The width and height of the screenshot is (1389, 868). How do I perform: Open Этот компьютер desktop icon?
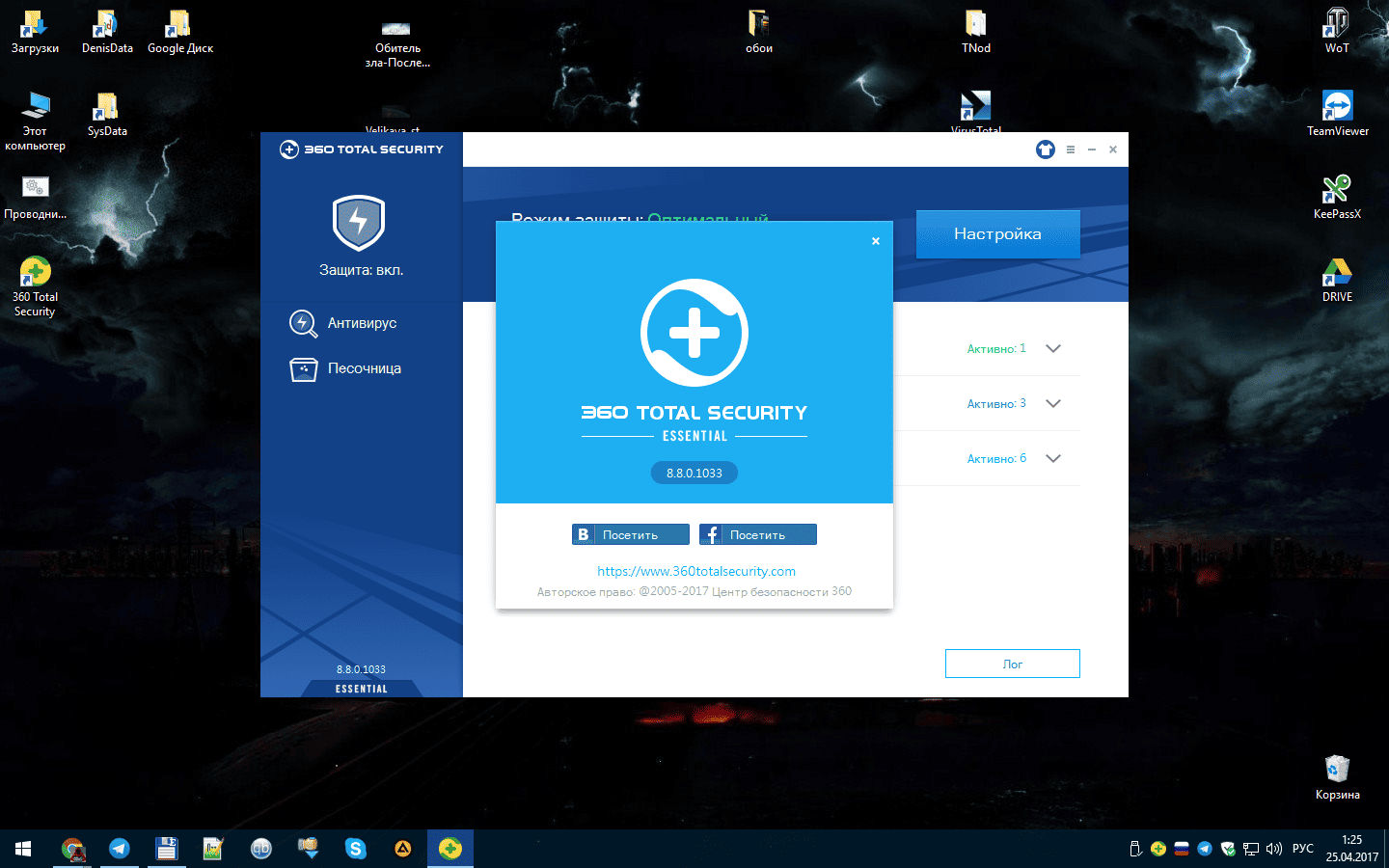pos(35,122)
